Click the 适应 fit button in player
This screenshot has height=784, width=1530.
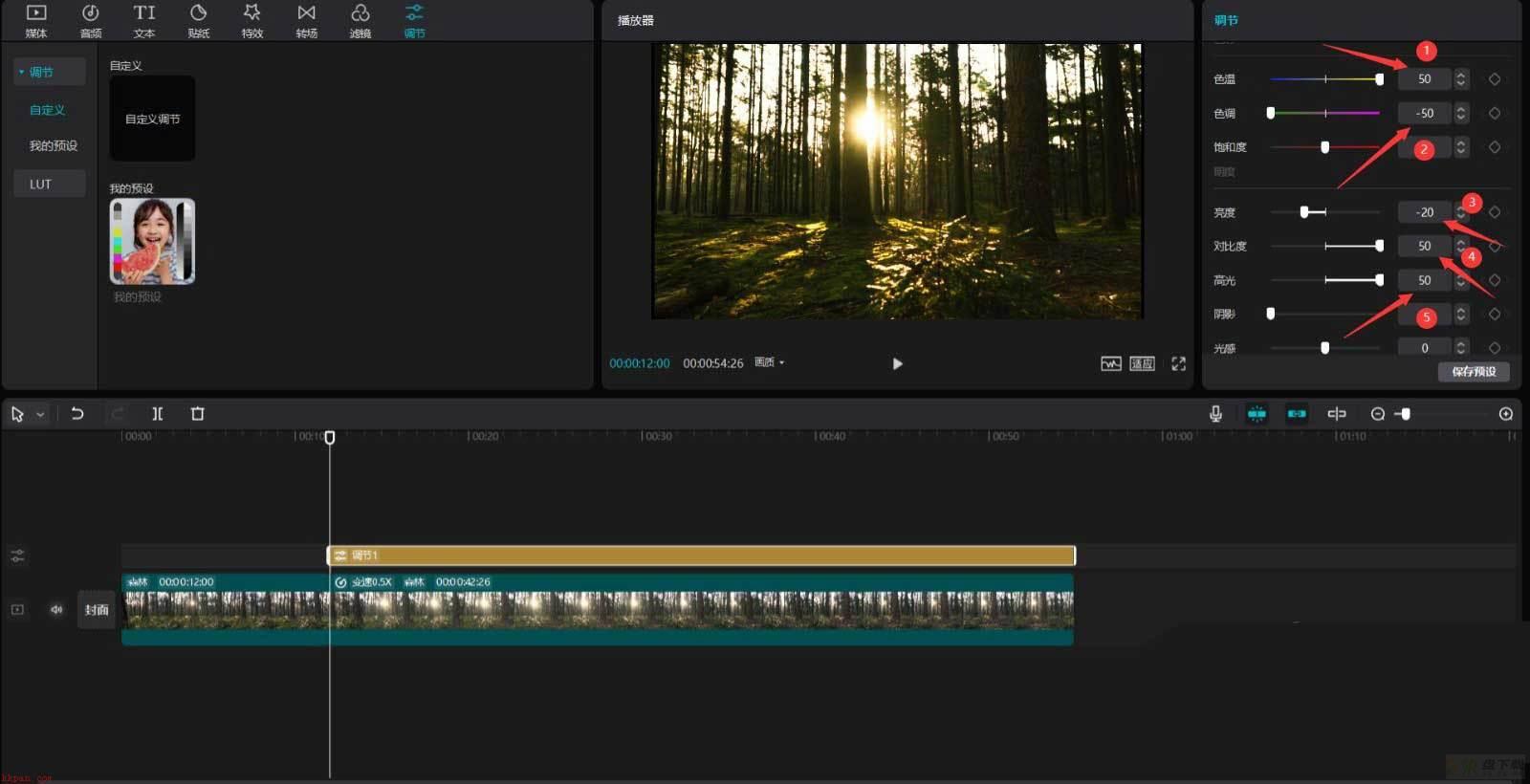coord(1143,363)
